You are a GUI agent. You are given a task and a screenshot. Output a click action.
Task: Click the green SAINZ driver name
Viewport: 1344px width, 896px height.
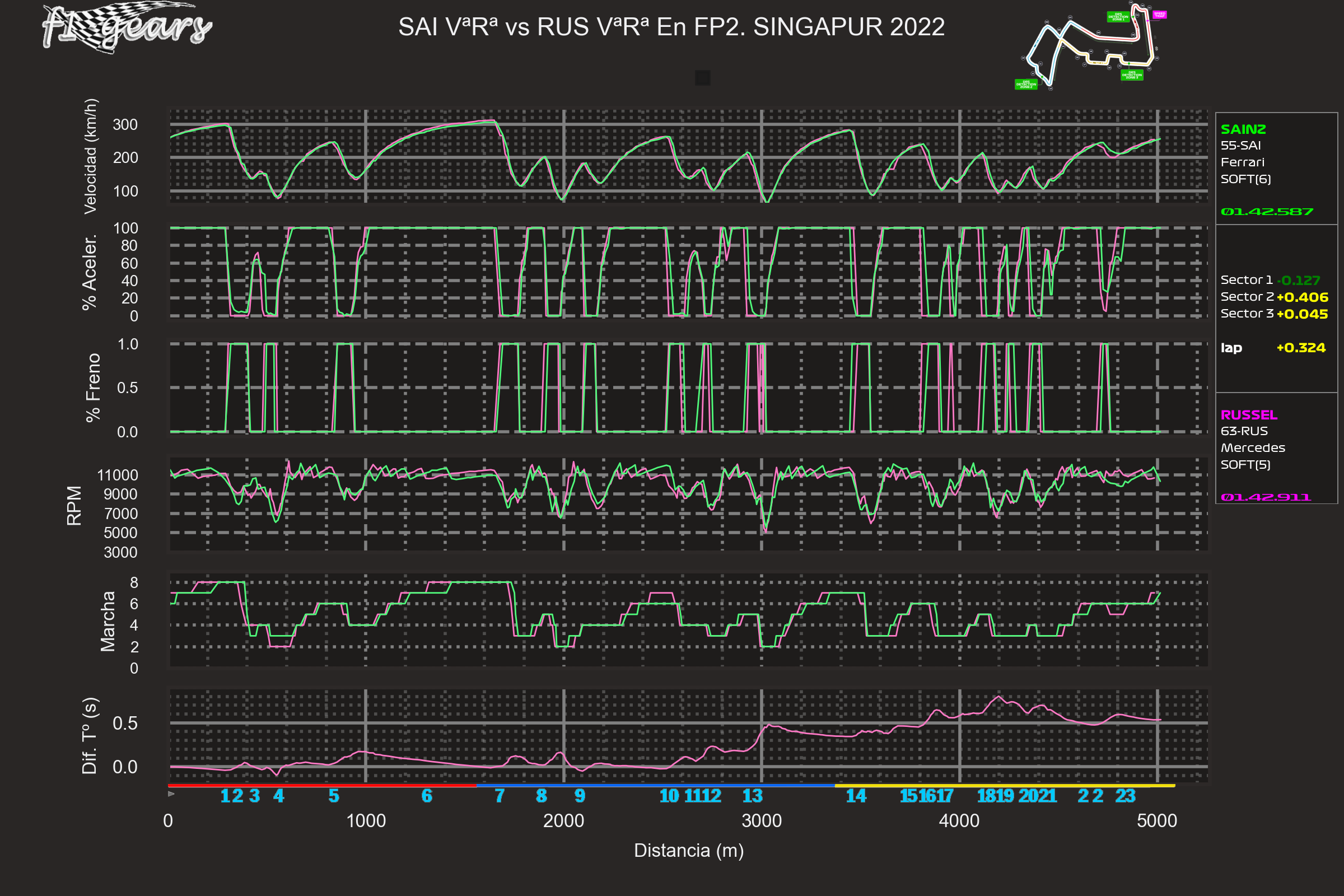[x=1243, y=129]
